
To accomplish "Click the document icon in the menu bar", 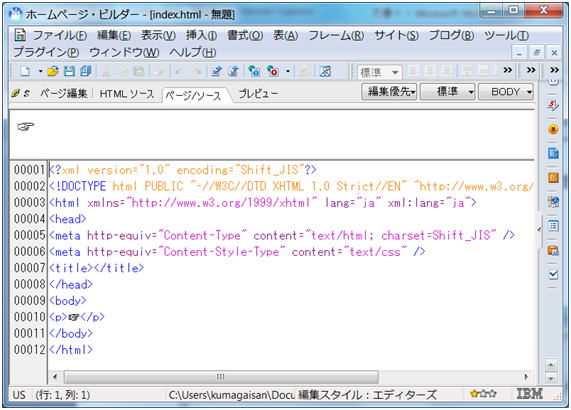I will coord(20,35).
